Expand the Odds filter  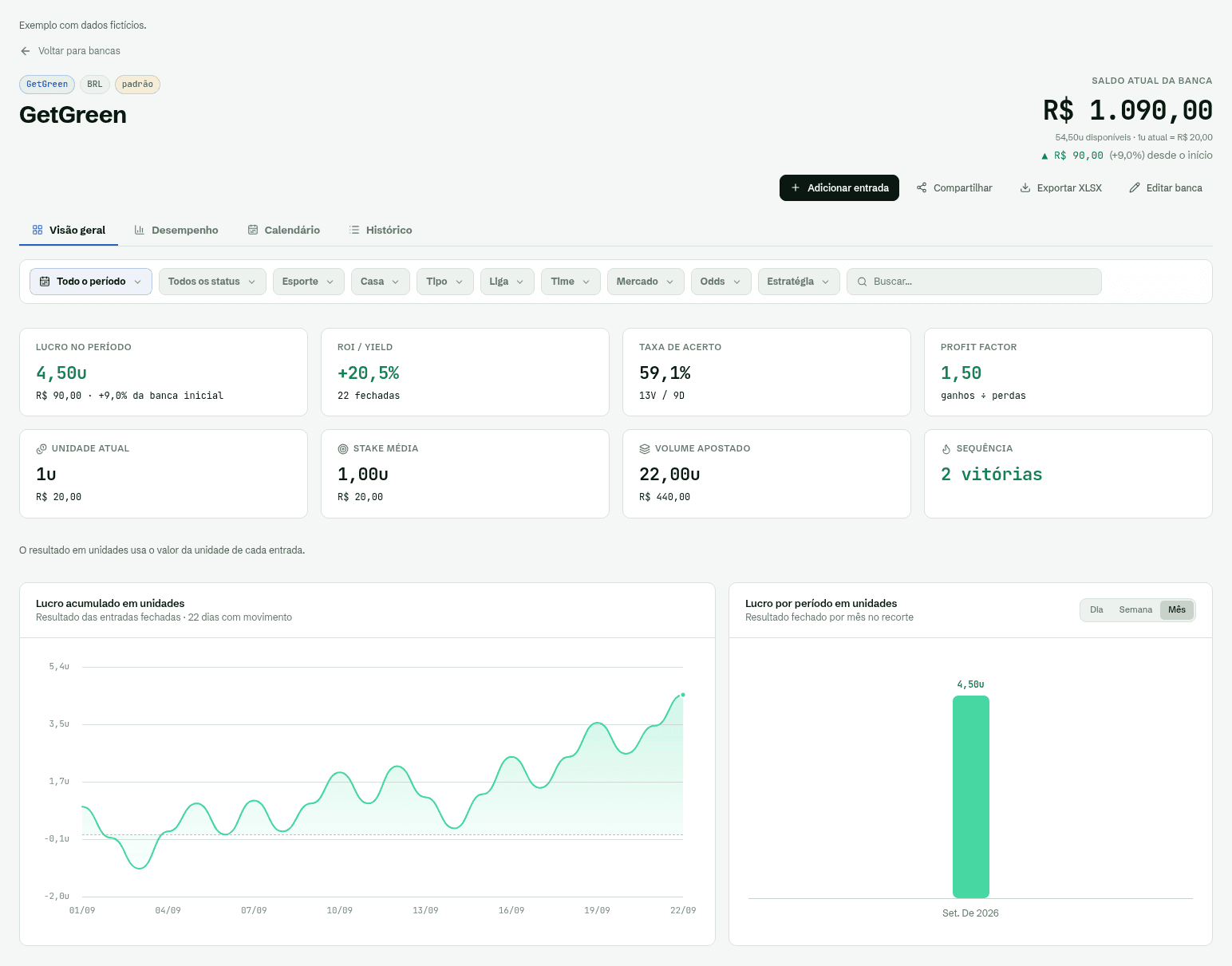721,282
